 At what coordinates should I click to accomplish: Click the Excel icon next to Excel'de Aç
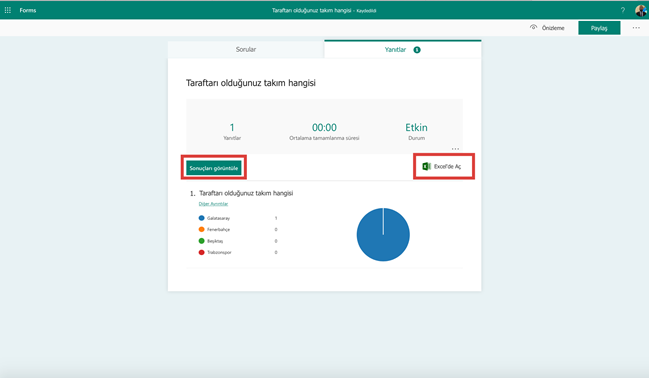coord(426,166)
